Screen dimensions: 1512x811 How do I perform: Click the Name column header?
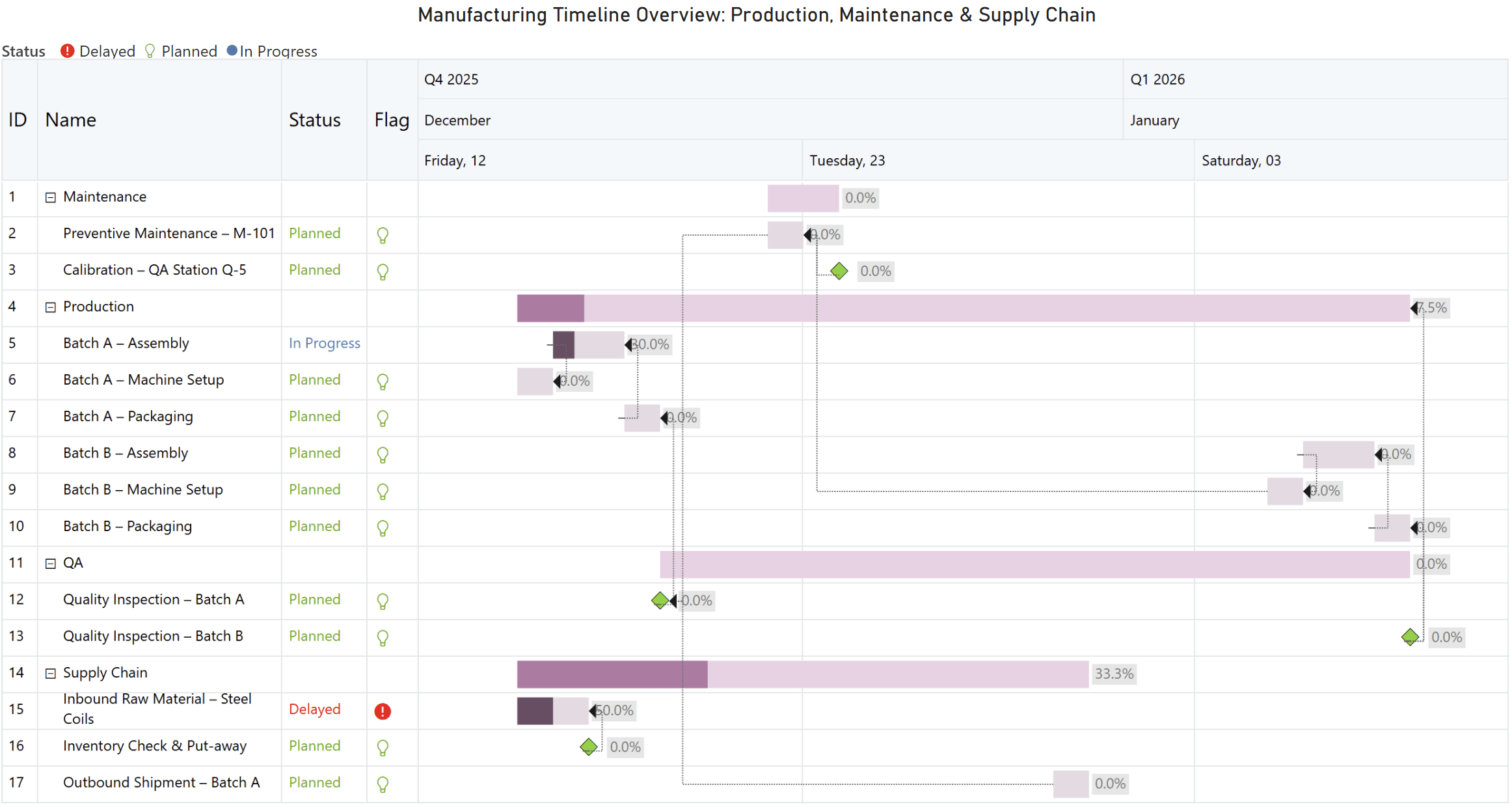click(70, 120)
